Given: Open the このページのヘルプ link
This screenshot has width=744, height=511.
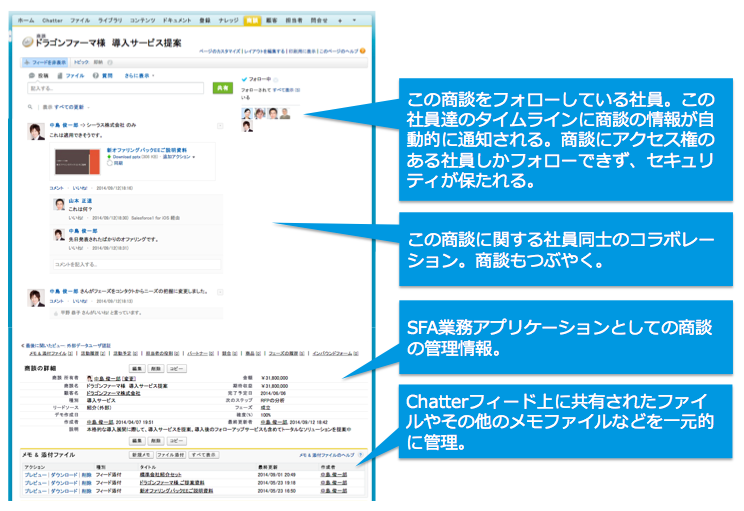Looking at the screenshot, I should (x=339, y=51).
